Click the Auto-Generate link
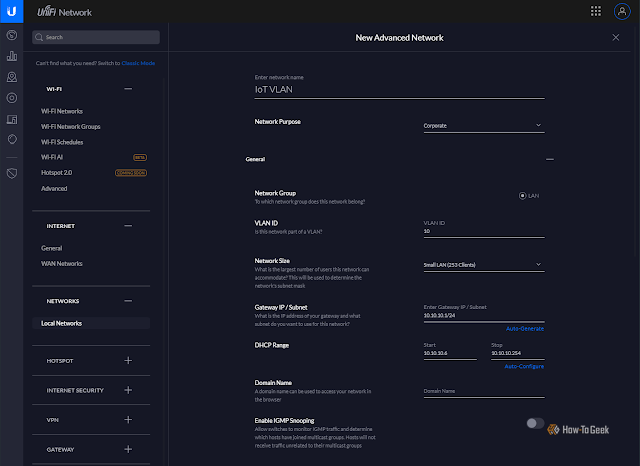 point(524,328)
